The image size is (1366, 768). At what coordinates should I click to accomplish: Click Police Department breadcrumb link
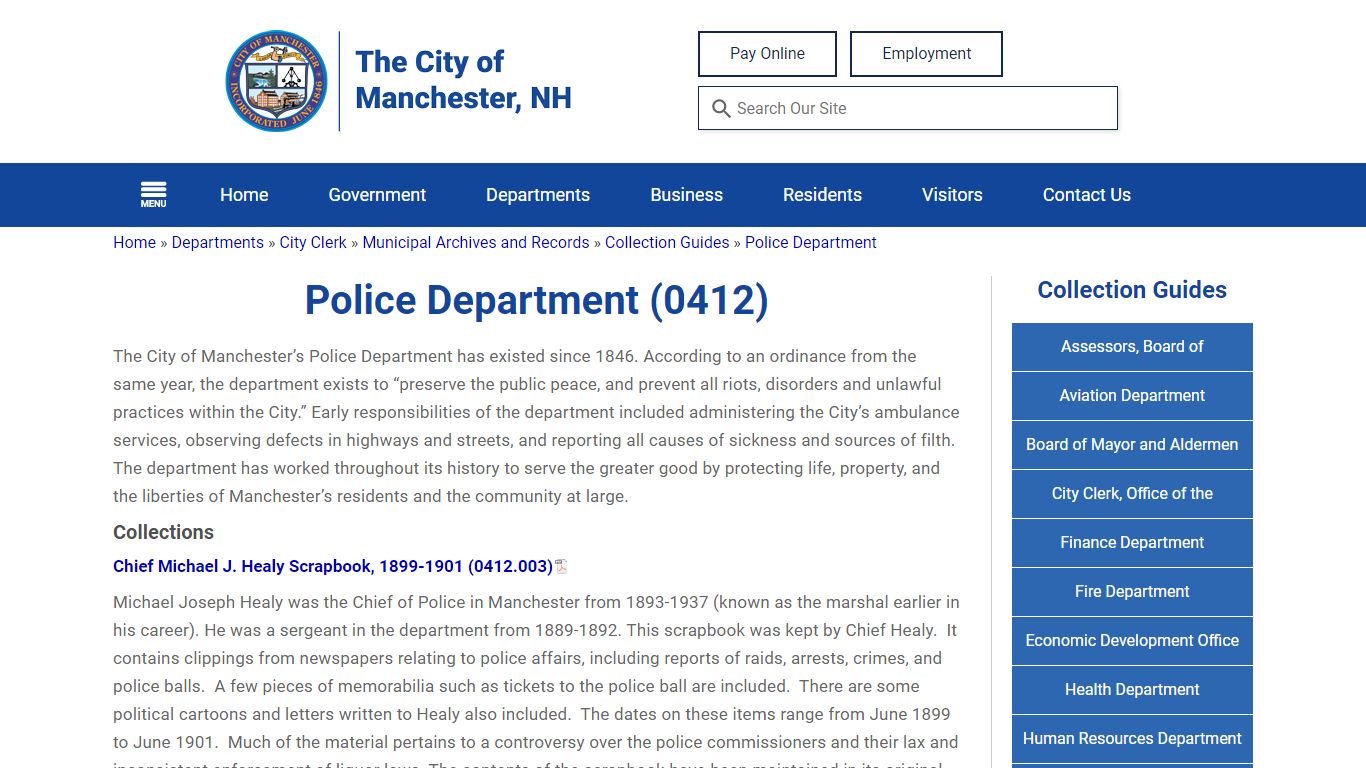[811, 242]
